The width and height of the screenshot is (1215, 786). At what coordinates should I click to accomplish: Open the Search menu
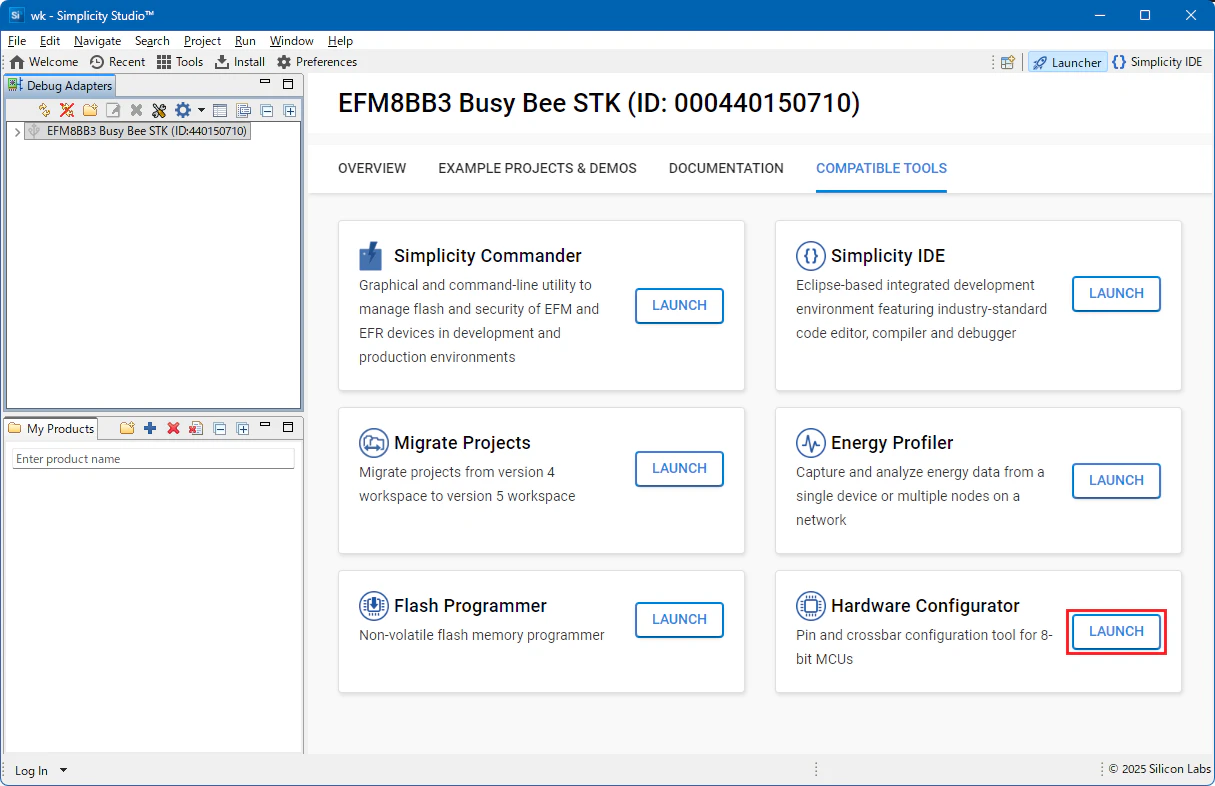point(152,41)
